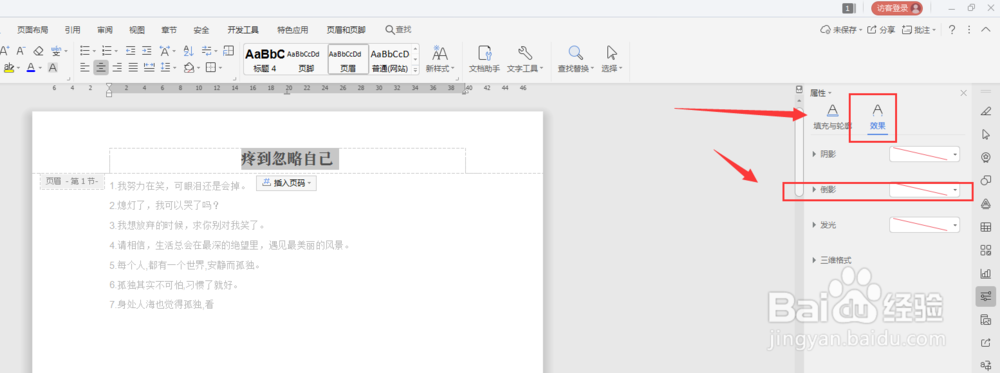Select the 页眉 style
1000x373 pixels.
348,59
